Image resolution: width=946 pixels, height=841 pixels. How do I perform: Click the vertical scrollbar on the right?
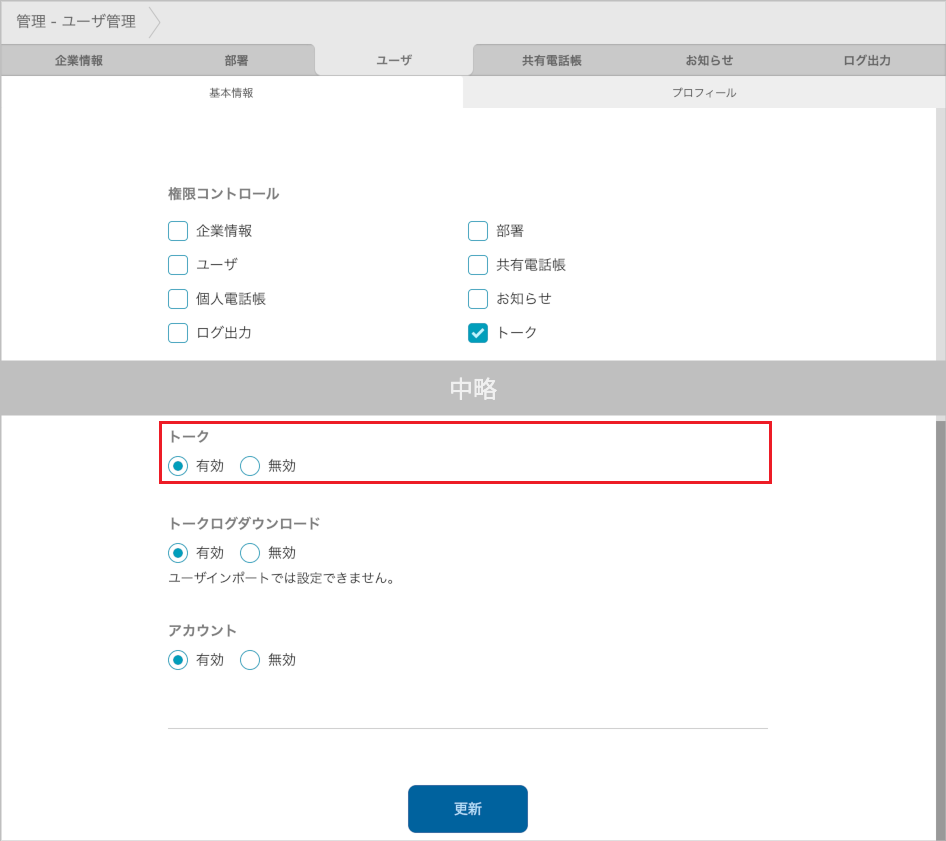tap(940, 600)
